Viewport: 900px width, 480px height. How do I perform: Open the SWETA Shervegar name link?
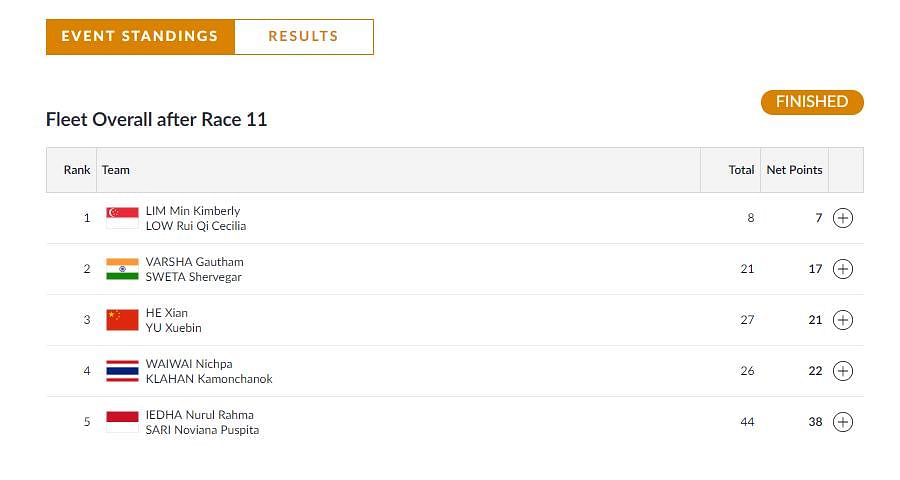(x=193, y=277)
